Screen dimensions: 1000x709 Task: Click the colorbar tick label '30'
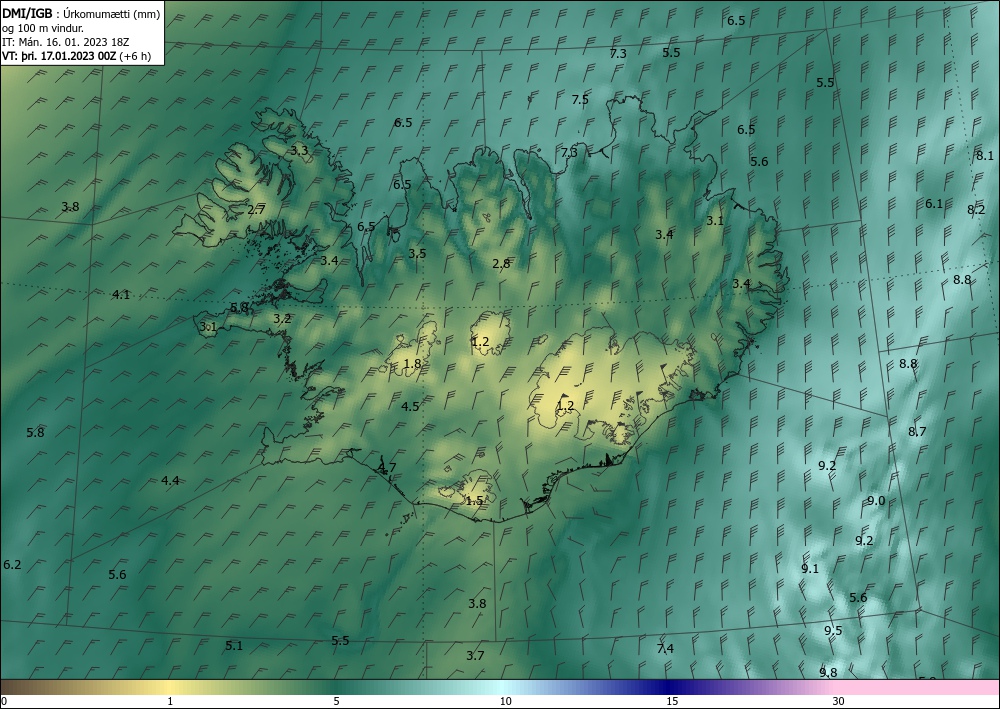point(838,701)
